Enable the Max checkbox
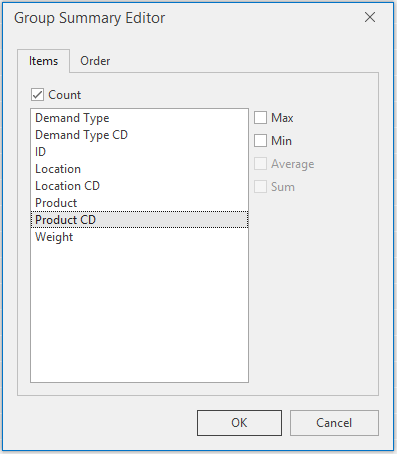The image size is (397, 454). [x=260, y=118]
